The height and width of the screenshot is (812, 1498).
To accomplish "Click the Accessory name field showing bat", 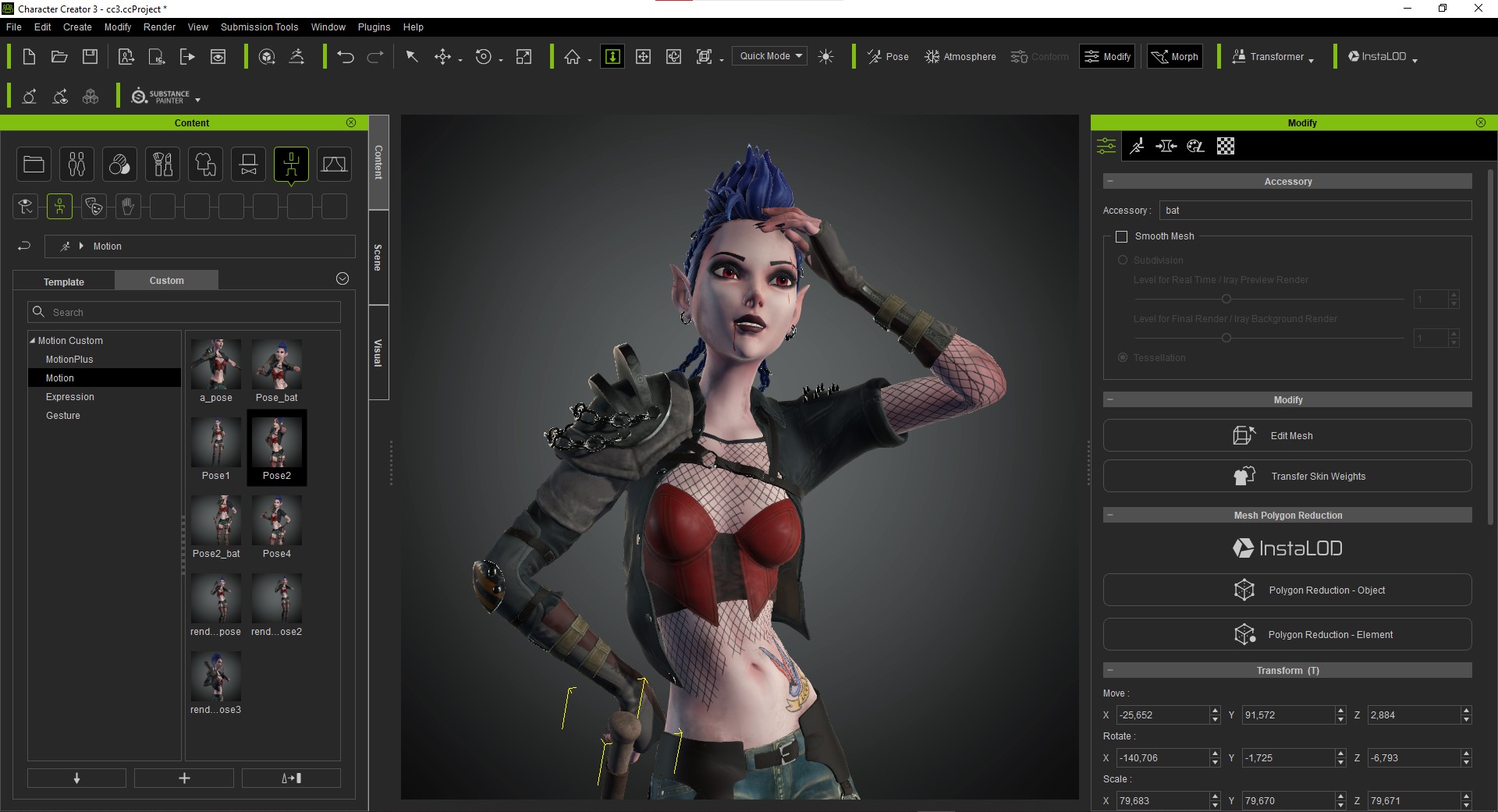I will pyautogui.click(x=1315, y=210).
